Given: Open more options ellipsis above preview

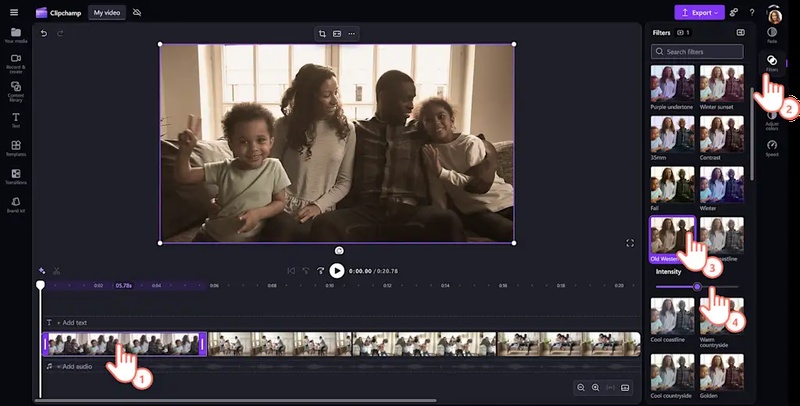Looking at the screenshot, I should coord(351,33).
